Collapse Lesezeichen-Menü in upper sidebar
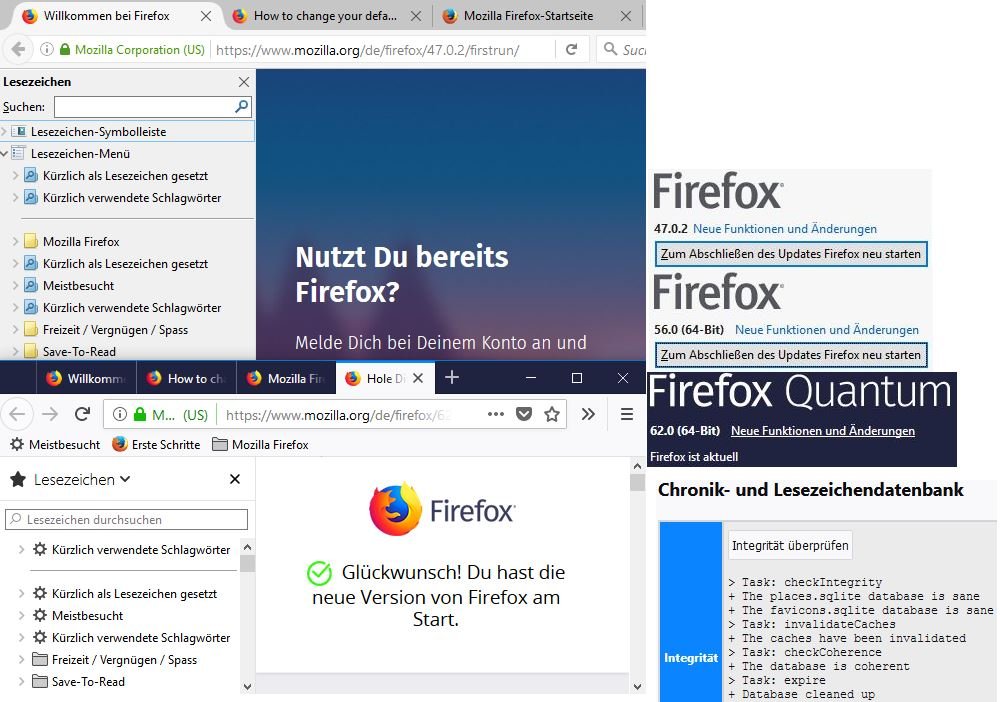This screenshot has width=1000, height=702. coord(4,154)
